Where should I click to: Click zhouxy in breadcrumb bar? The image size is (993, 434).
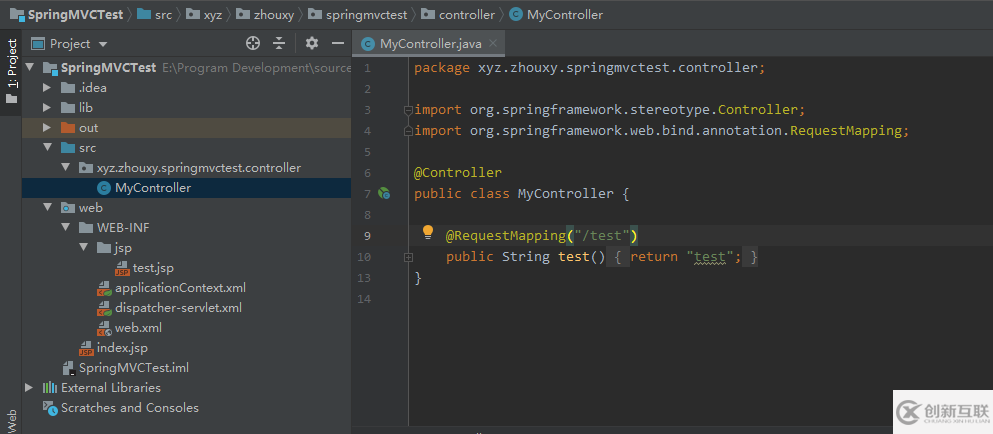click(x=273, y=15)
